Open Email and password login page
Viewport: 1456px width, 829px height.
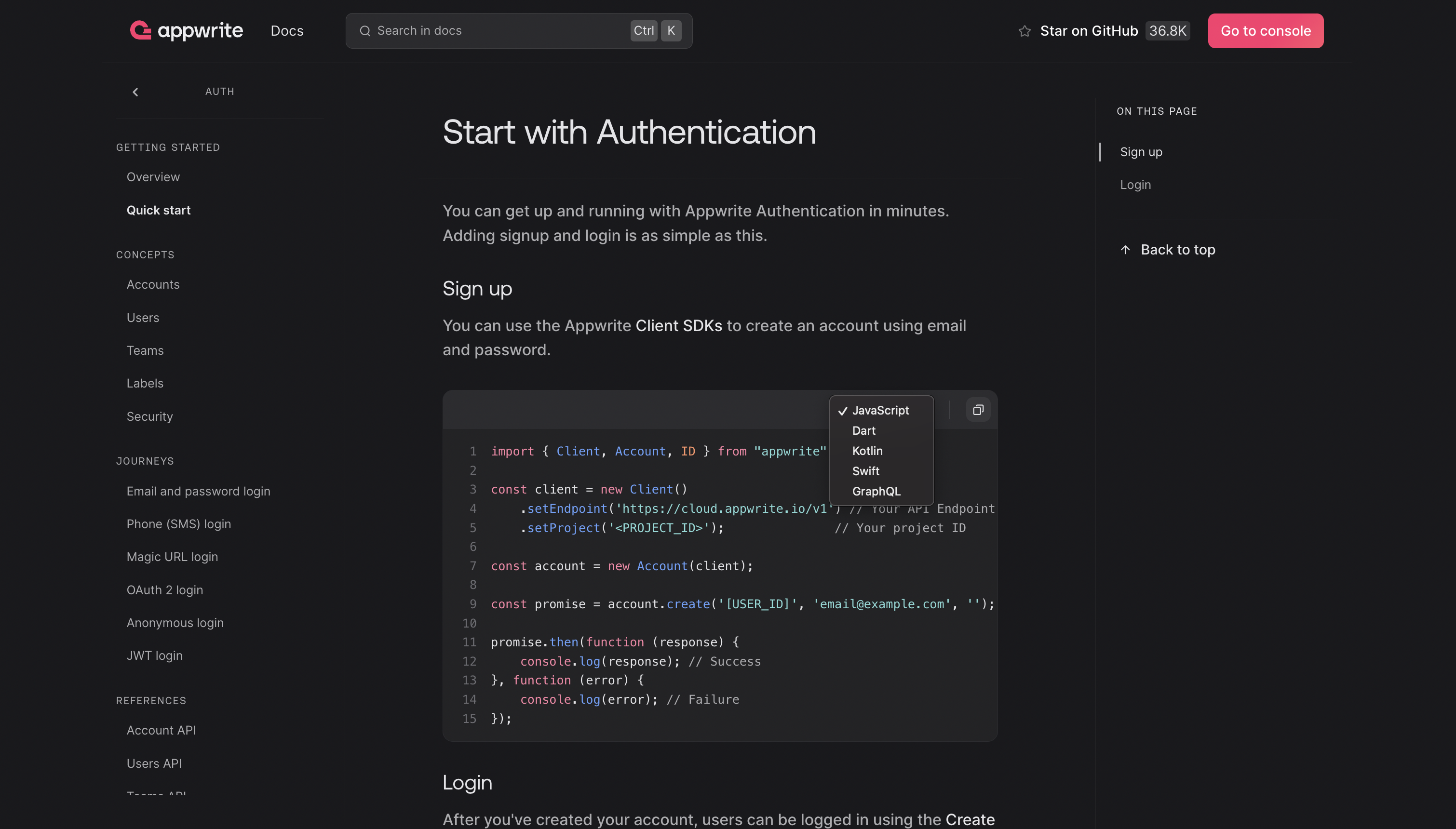pos(198,491)
